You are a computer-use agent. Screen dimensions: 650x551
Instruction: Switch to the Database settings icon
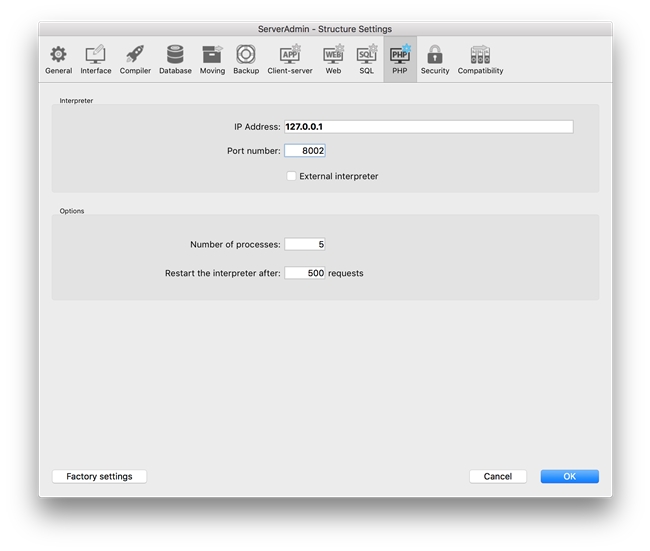pos(175,56)
